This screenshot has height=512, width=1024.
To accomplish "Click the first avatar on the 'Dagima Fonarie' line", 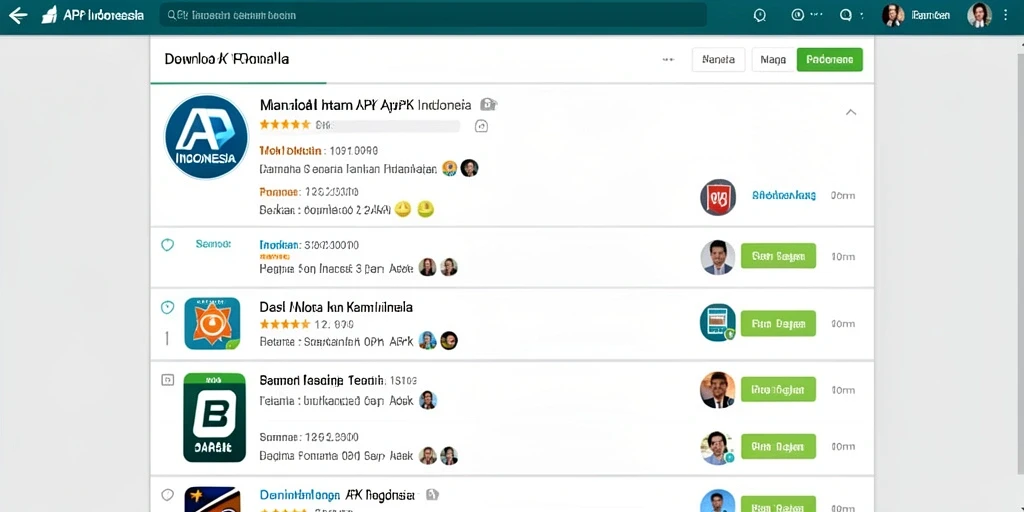I will click(428, 456).
